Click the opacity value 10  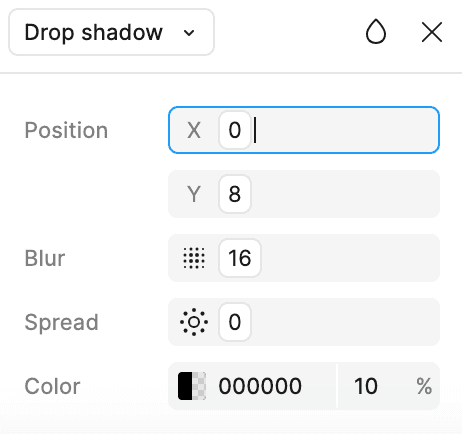click(x=366, y=386)
